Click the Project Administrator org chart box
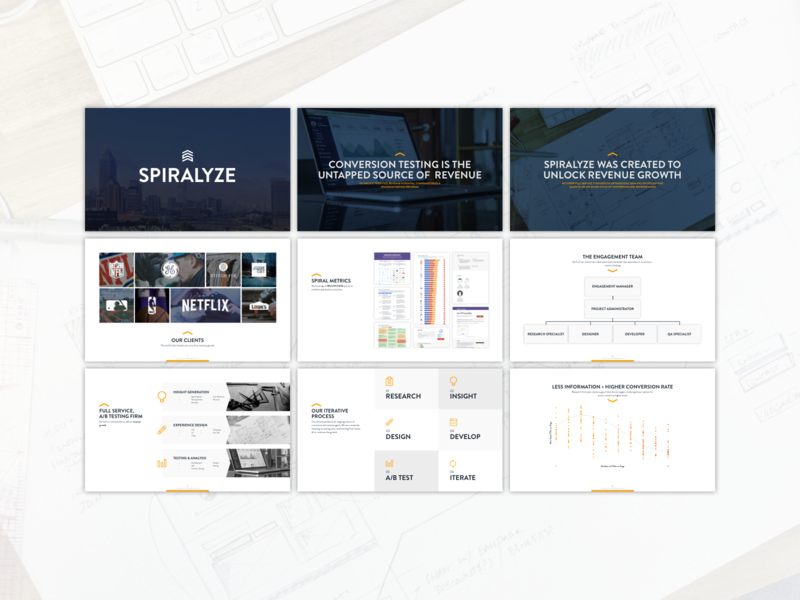The image size is (800, 600). pos(612,309)
